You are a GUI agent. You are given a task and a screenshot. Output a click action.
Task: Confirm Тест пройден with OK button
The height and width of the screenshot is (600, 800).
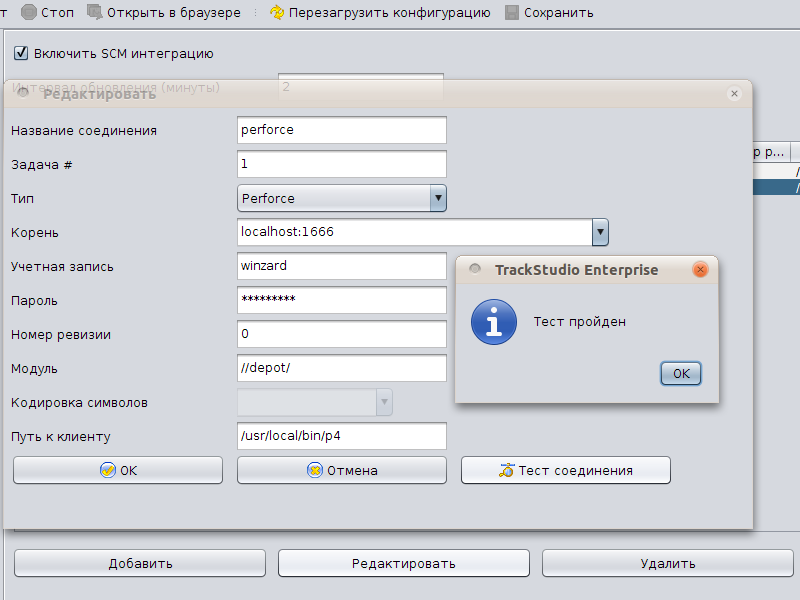point(681,373)
